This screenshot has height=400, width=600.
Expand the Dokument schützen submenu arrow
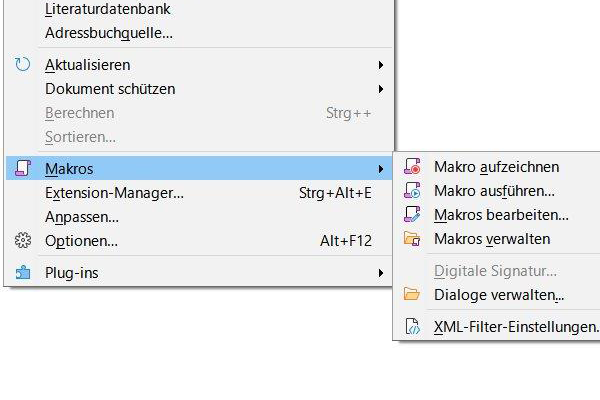tap(380, 89)
